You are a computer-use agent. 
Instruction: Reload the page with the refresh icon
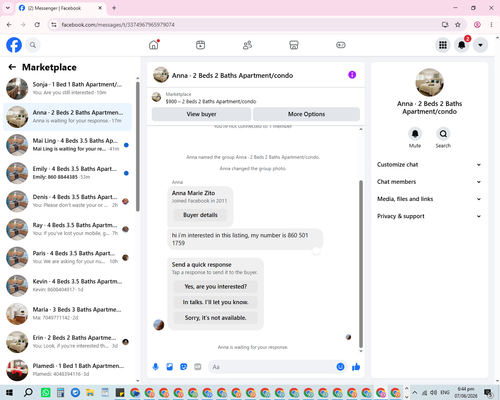click(x=37, y=25)
